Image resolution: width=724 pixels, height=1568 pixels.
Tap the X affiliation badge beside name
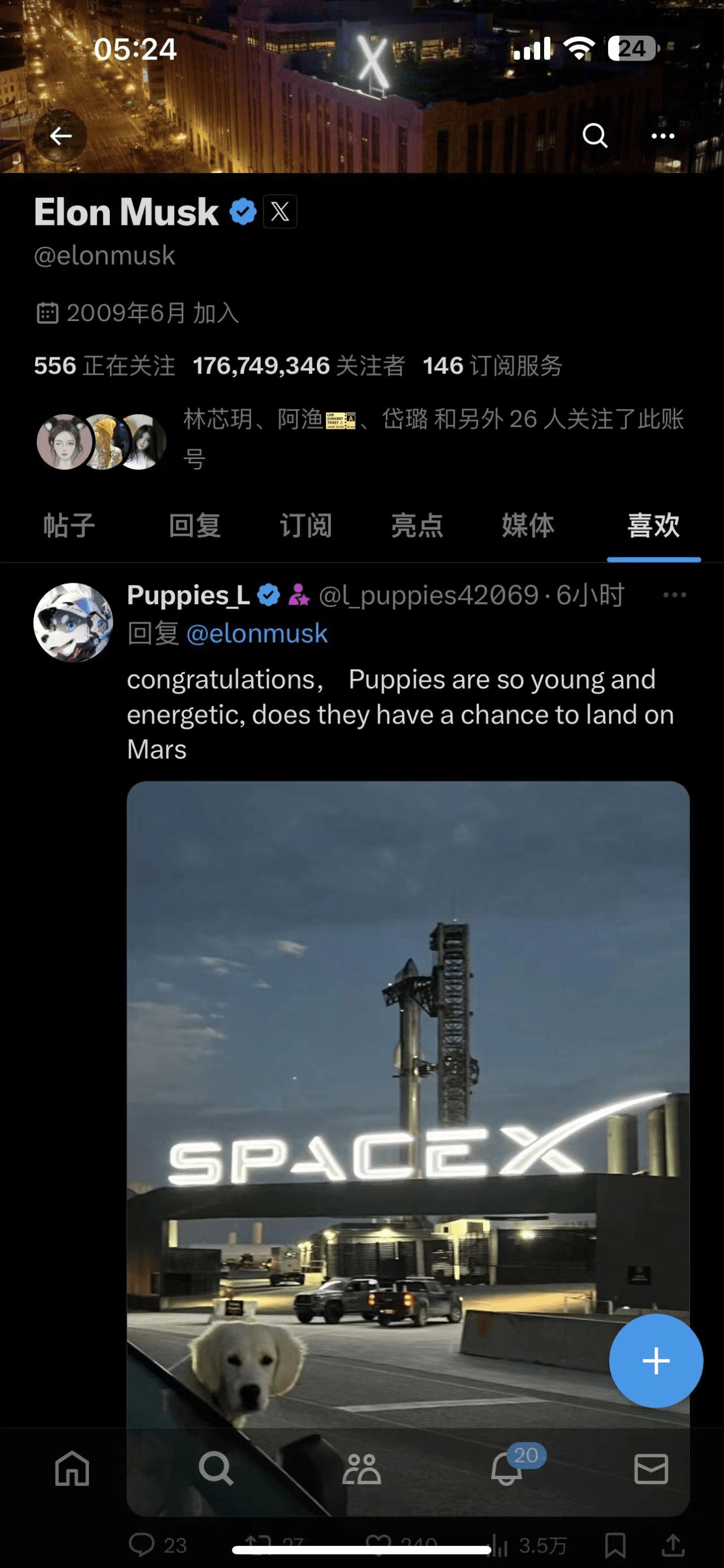coord(280,212)
